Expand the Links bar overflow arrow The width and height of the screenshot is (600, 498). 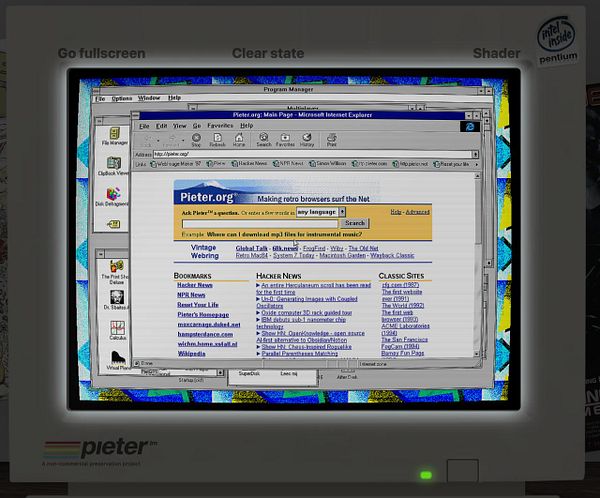[476, 164]
